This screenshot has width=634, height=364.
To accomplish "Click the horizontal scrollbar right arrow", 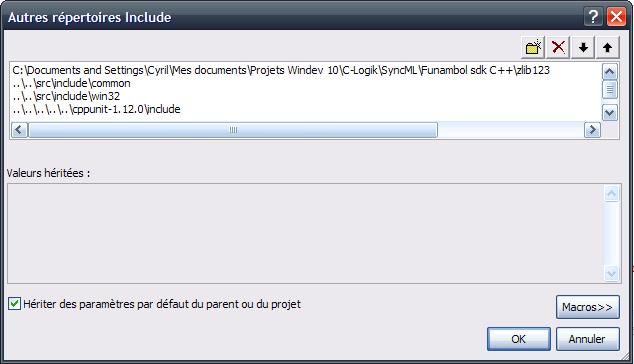I will tap(592, 130).
